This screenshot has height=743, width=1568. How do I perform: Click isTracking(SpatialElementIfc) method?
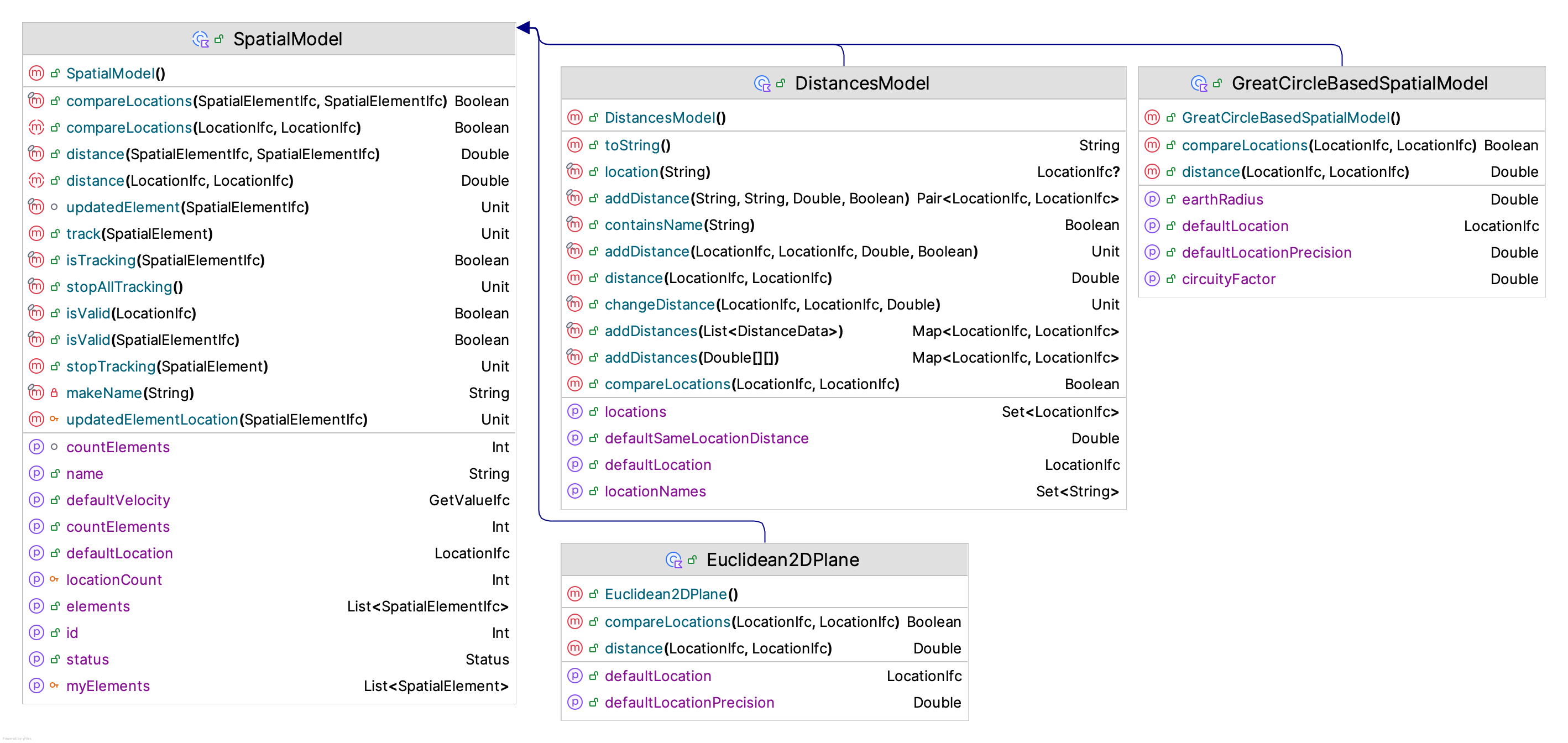(269, 260)
